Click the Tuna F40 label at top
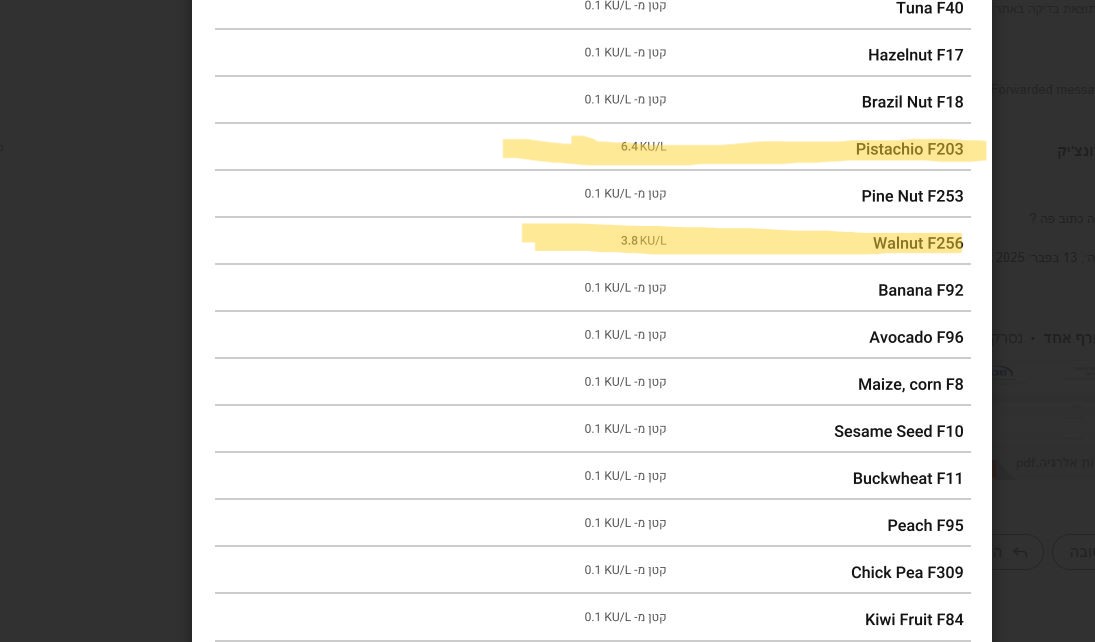This screenshot has width=1095, height=642. coord(929,9)
